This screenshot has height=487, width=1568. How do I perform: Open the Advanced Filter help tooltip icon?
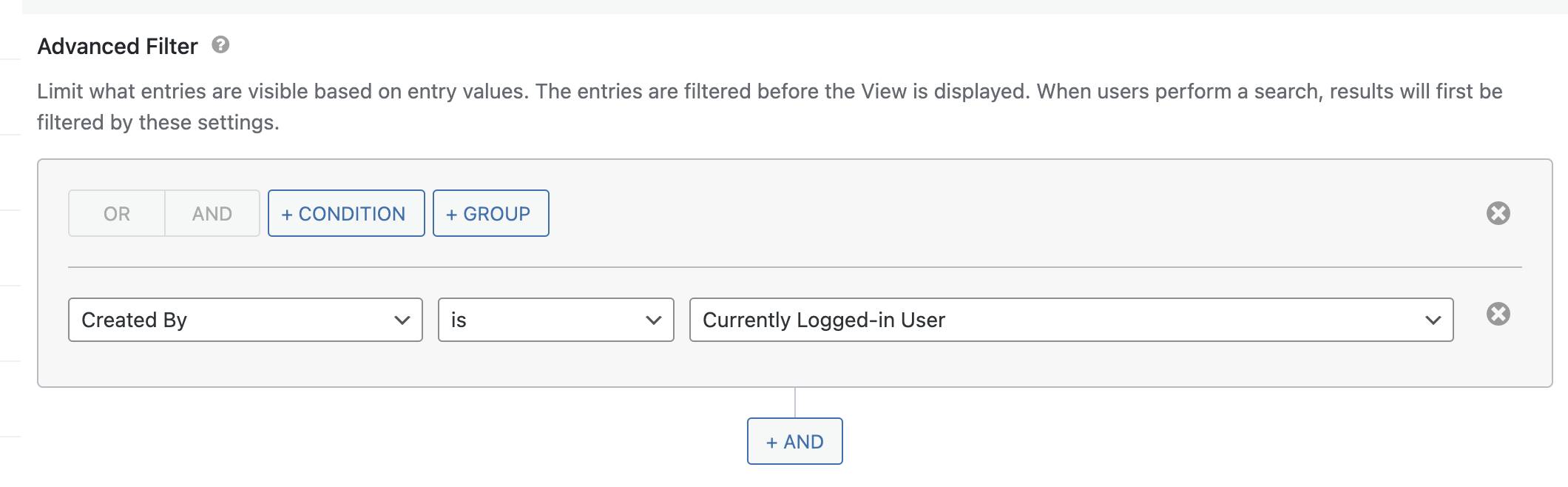(x=220, y=45)
